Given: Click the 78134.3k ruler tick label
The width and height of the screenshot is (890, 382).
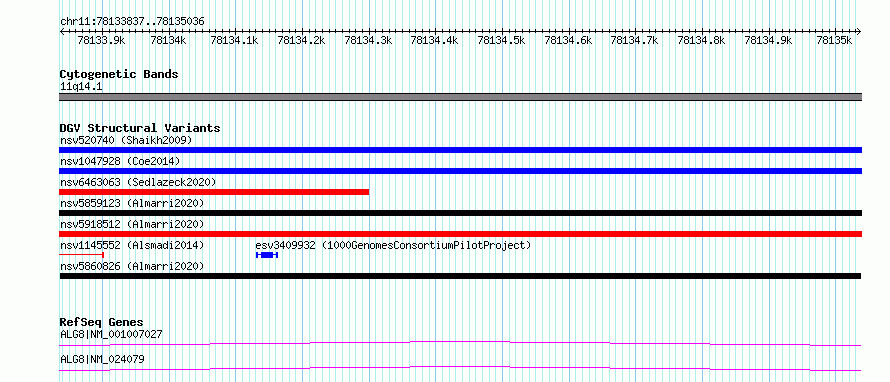Looking at the screenshot, I should pos(368,40).
